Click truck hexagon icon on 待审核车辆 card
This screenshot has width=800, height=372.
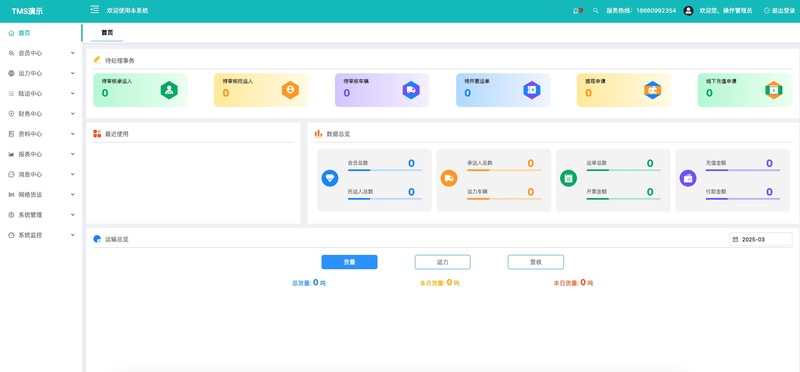[411, 90]
